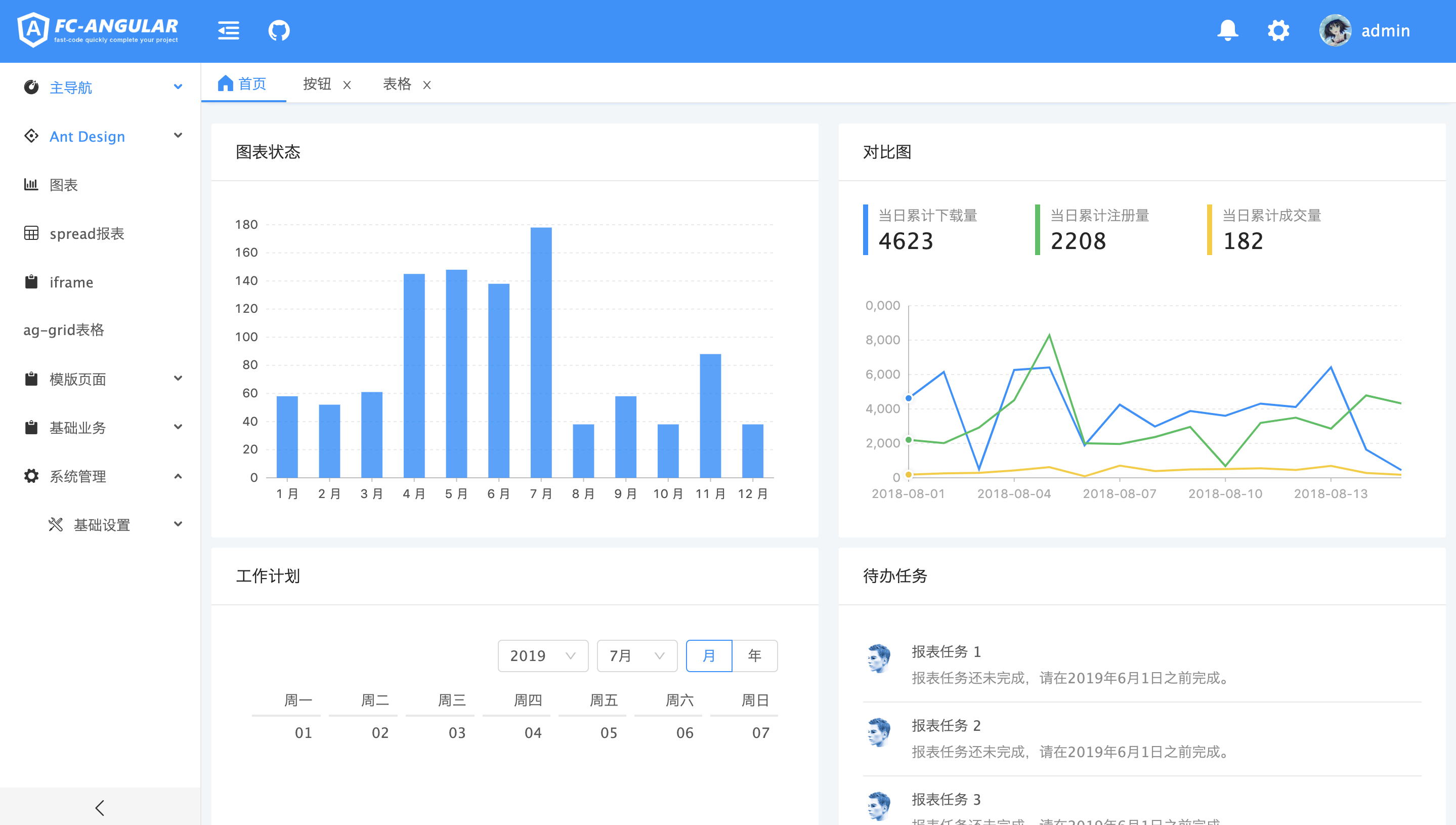Switch calendar to 年 mode

coord(754,655)
